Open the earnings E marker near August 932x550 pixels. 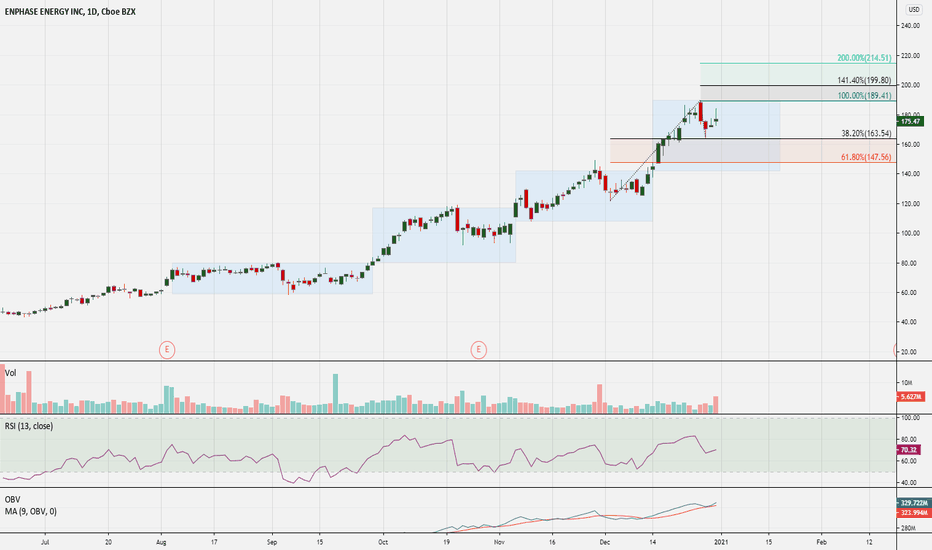point(167,350)
